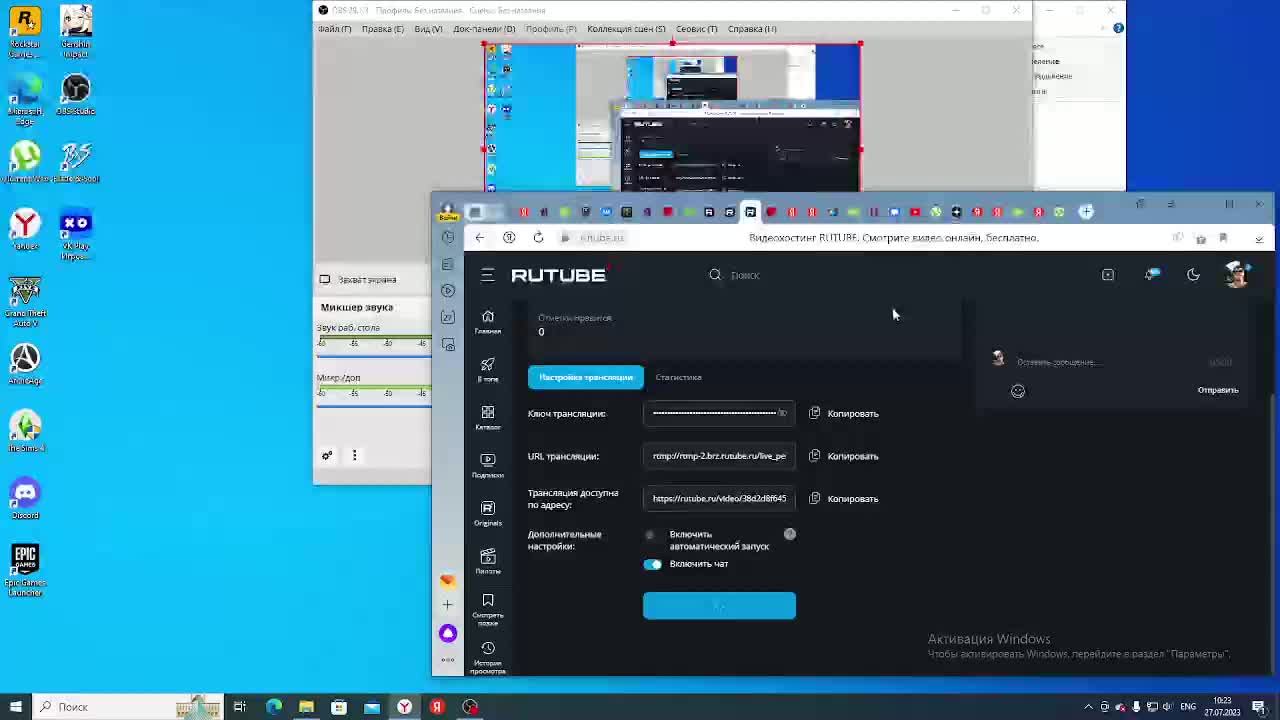Switch to the Статистика tab

pyautogui.click(x=678, y=377)
